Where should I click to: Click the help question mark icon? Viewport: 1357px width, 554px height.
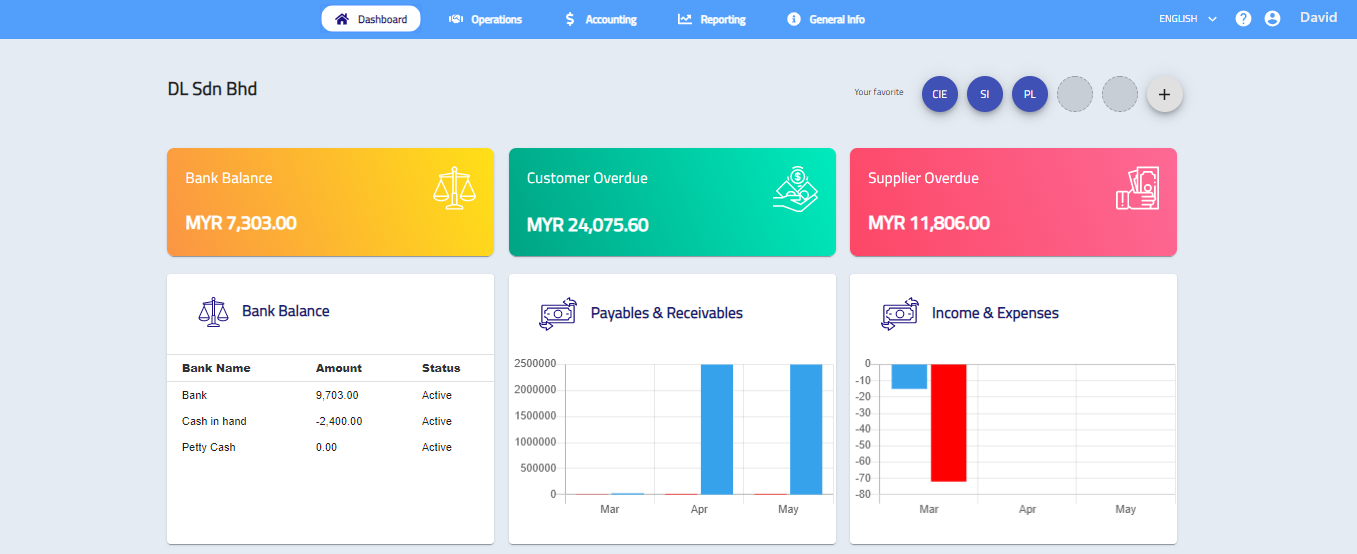1243,19
